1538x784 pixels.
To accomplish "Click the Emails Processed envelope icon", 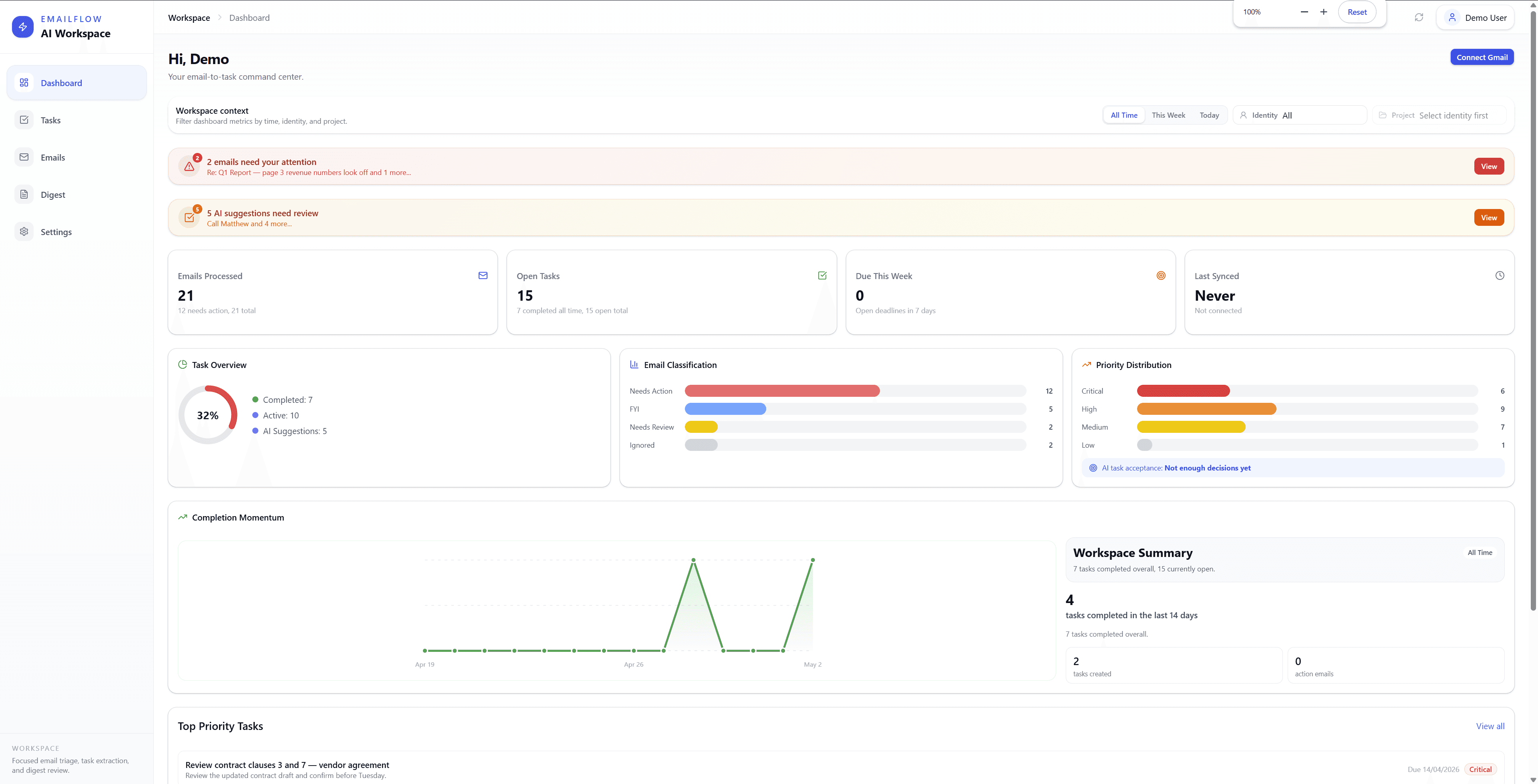I will point(483,275).
